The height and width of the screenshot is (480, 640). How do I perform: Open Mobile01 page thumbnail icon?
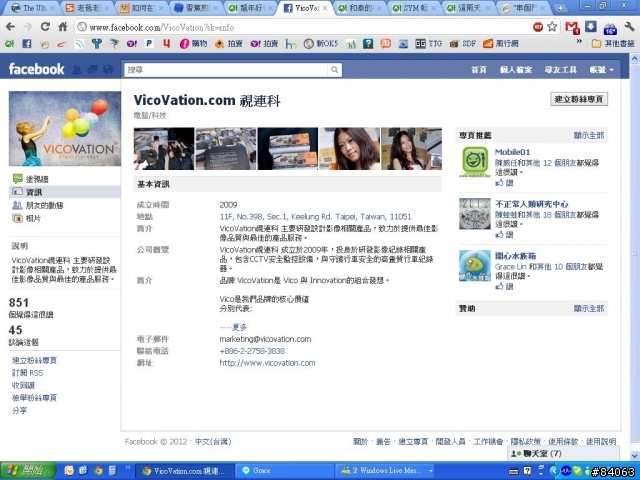click(x=475, y=162)
